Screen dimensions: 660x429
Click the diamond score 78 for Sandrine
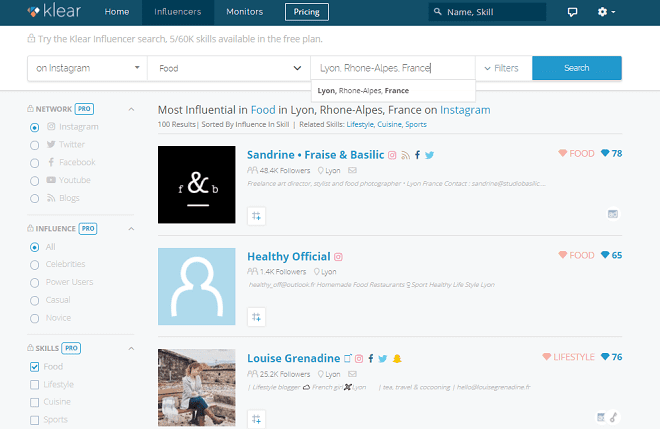click(x=611, y=153)
